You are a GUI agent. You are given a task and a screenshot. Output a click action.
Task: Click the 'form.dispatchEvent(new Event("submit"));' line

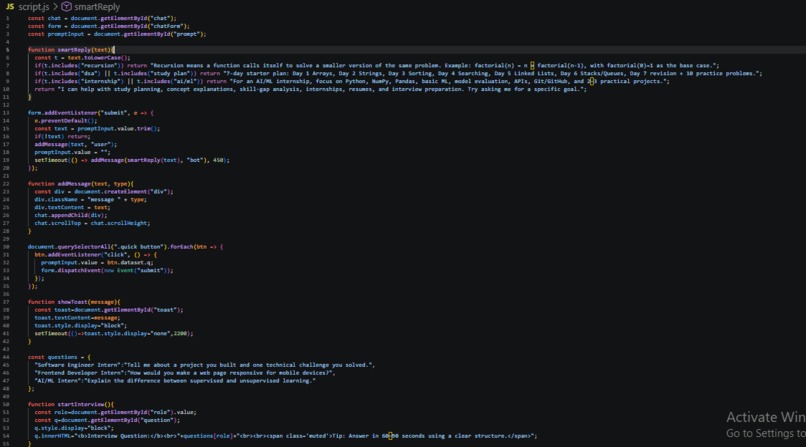point(107,270)
